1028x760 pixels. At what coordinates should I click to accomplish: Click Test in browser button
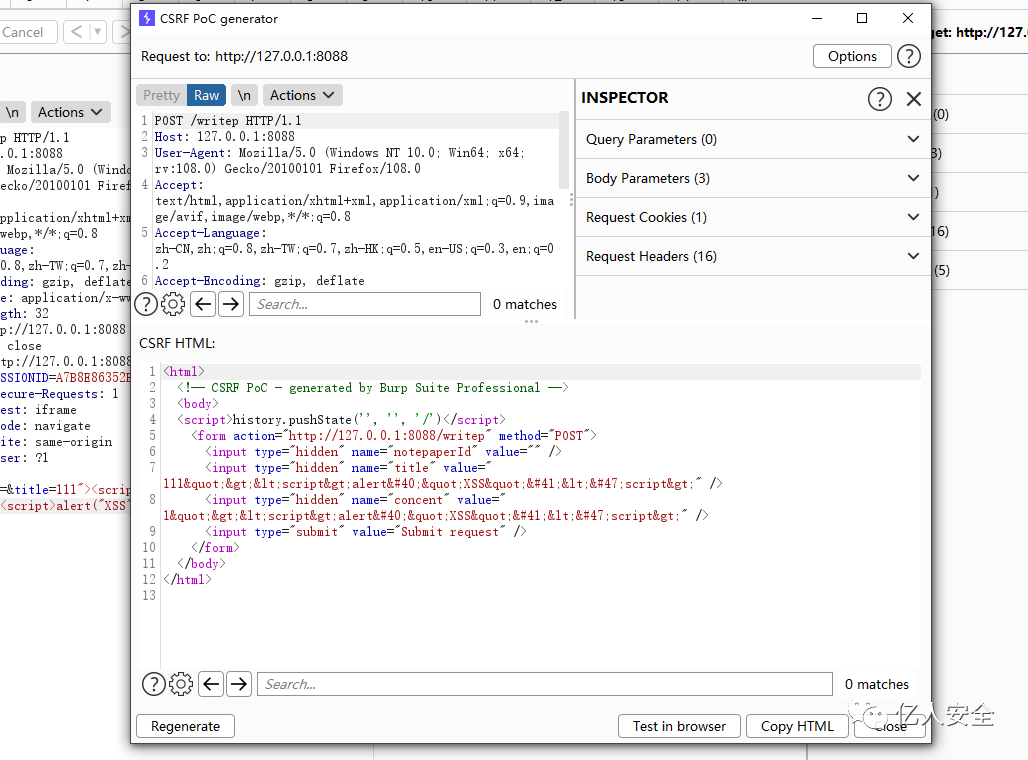click(679, 726)
